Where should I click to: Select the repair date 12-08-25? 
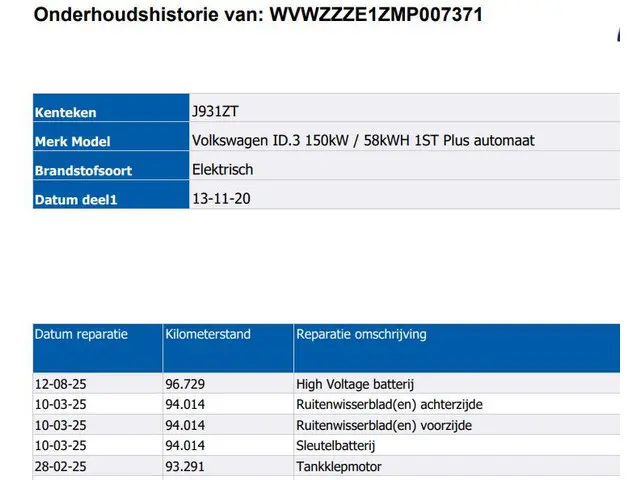[60, 383]
